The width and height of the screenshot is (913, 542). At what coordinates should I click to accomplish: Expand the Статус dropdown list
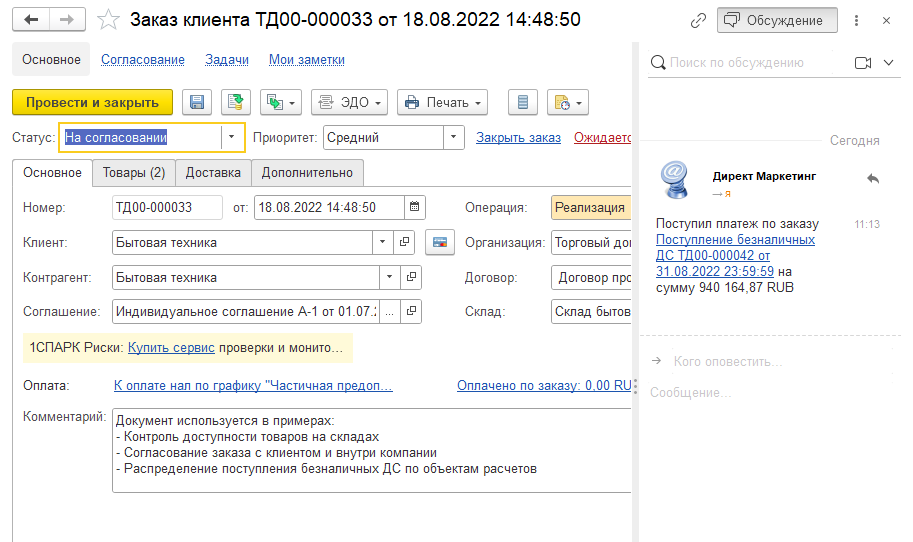[x=232, y=138]
